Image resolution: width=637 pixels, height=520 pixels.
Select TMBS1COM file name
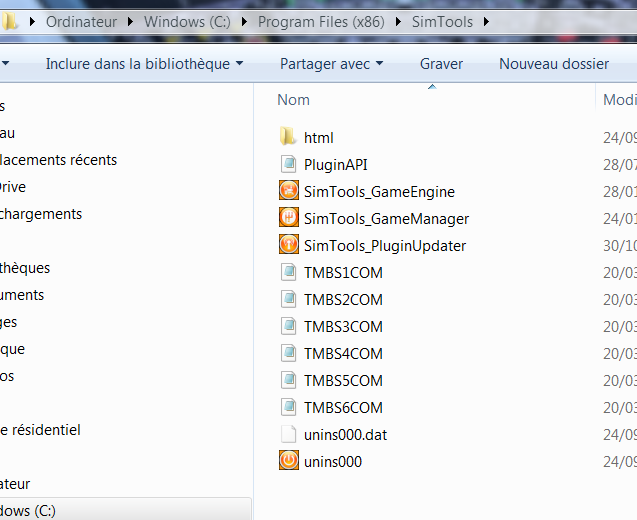343,273
